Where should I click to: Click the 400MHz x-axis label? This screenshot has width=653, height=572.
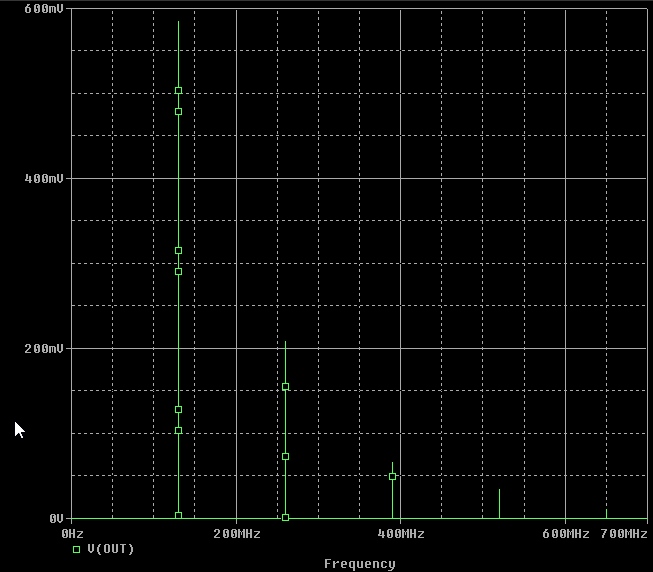coord(401,534)
